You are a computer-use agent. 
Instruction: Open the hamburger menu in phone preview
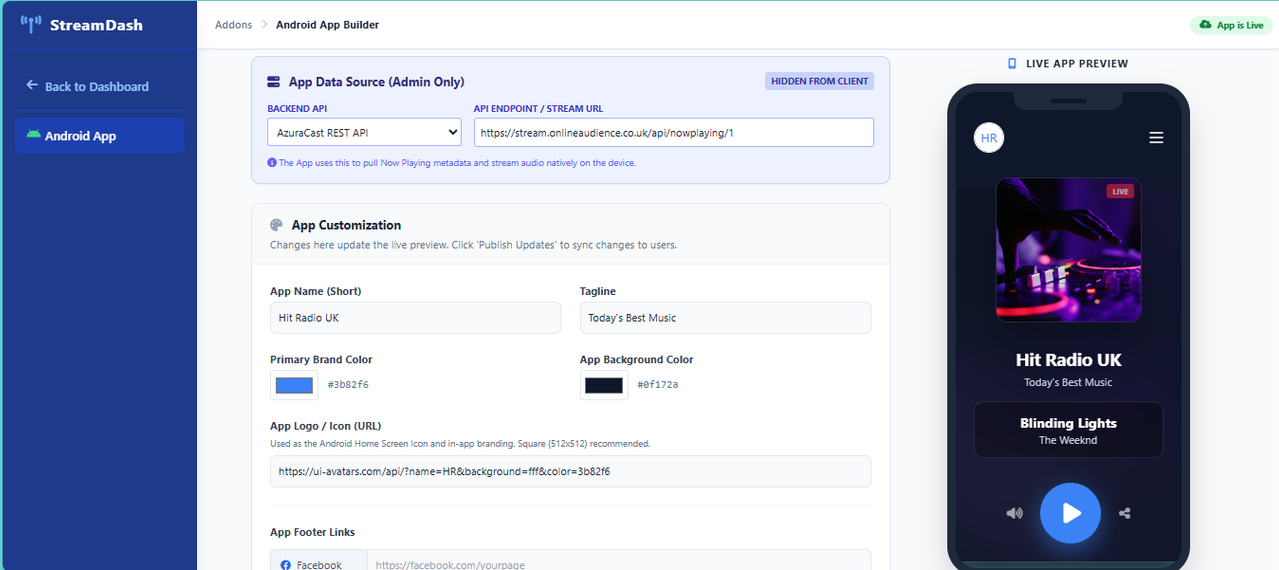(1156, 138)
